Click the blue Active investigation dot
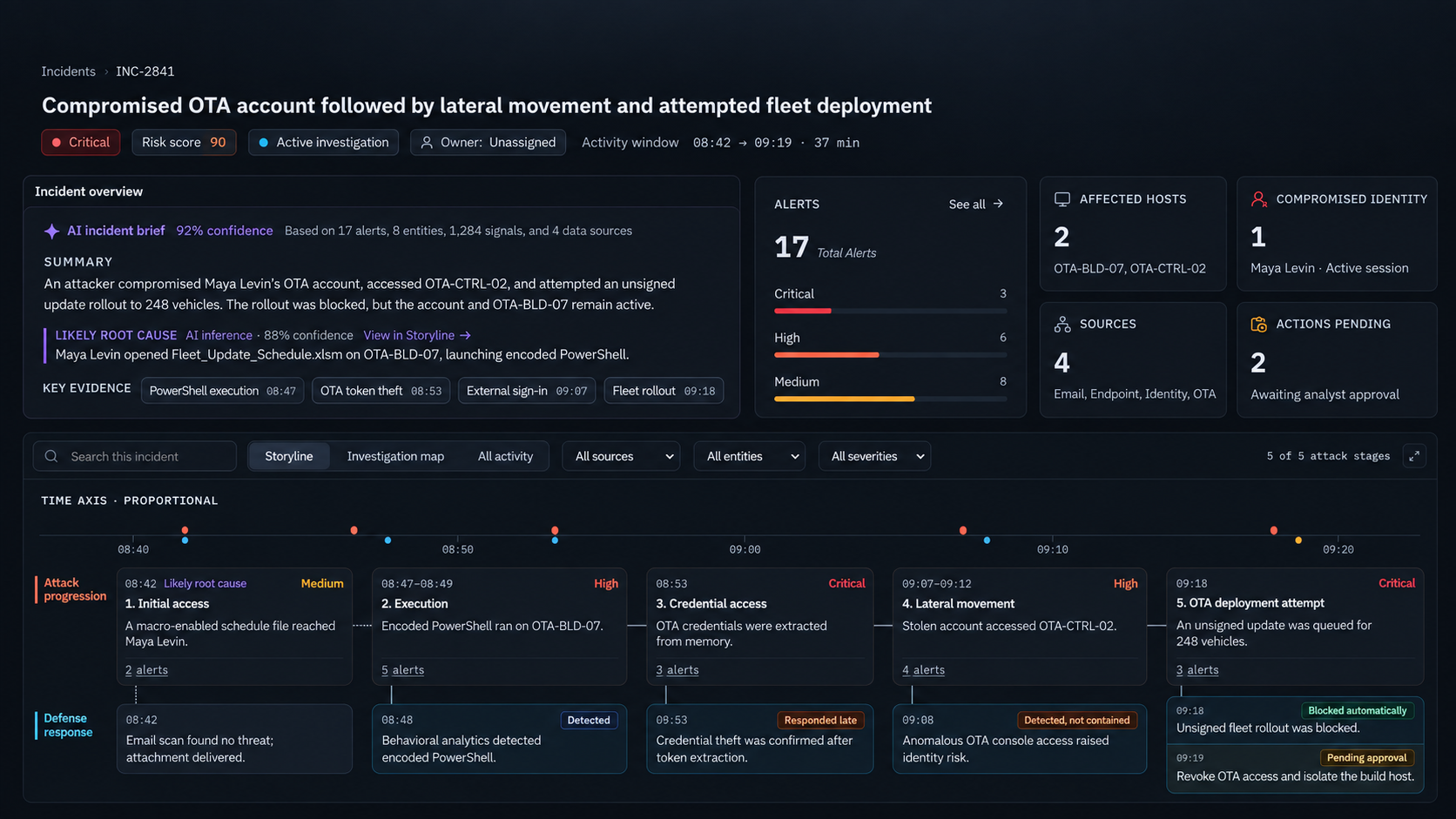Screen dimensions: 1456x819 coord(264,143)
